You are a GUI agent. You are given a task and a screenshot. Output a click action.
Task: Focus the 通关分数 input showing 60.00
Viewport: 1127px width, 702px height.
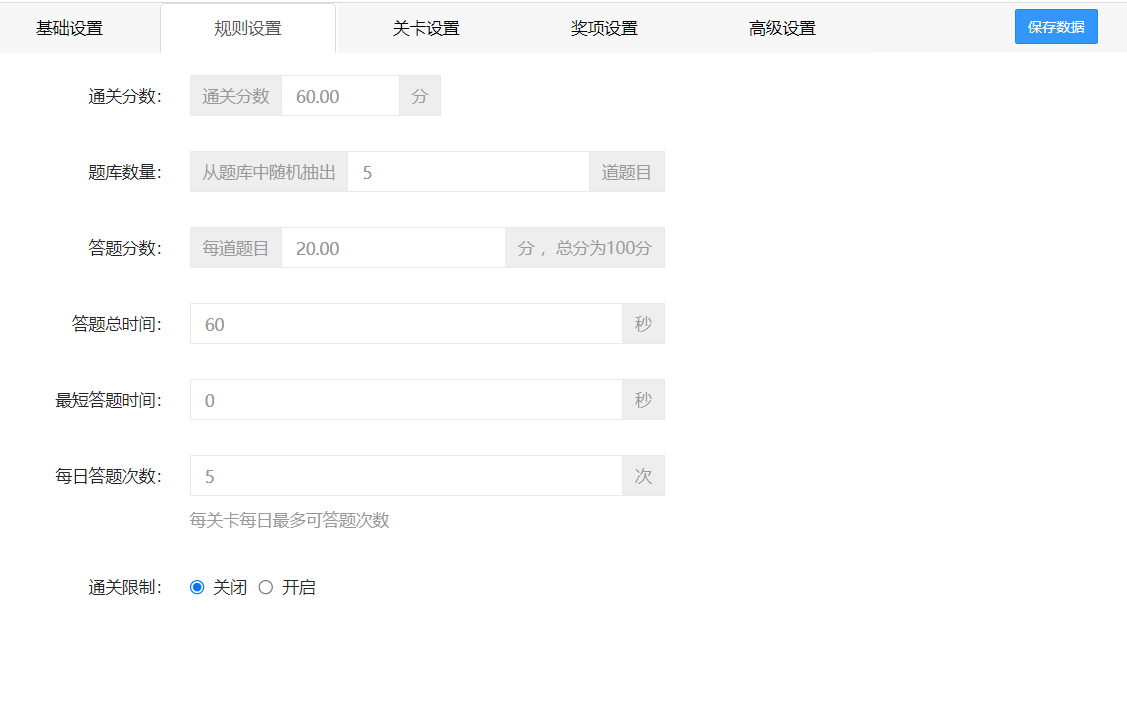pyautogui.click(x=341, y=96)
